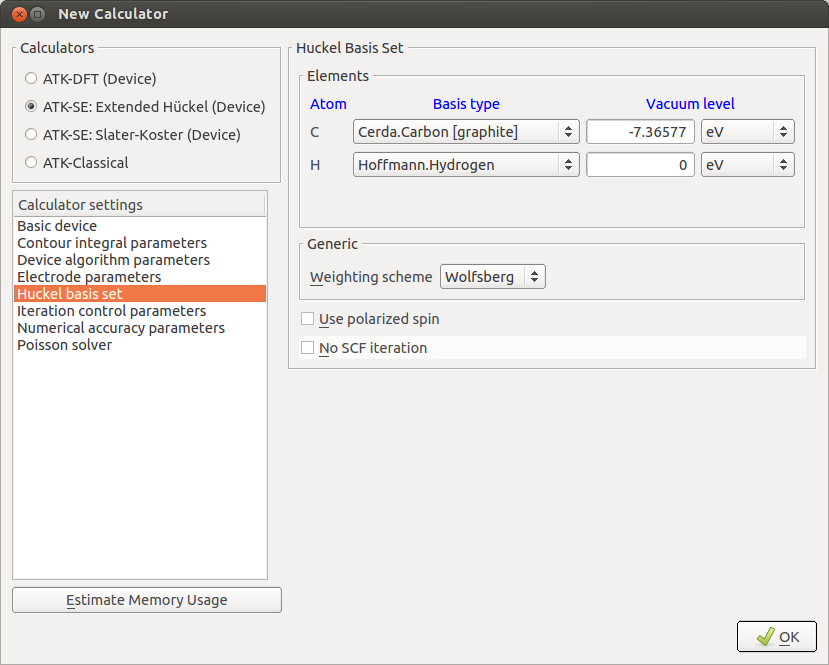Select Numerical accuracy parameters

(120, 328)
